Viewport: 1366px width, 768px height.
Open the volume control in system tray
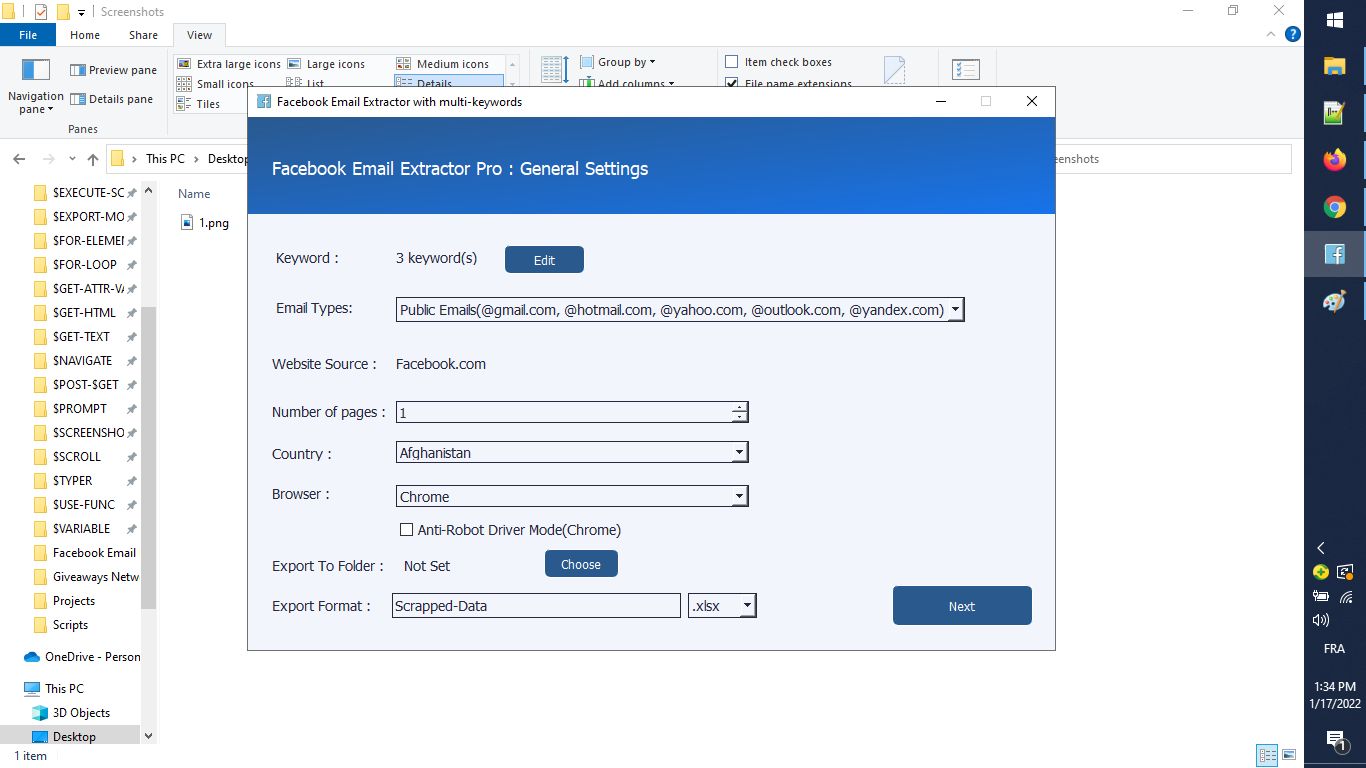tap(1320, 620)
